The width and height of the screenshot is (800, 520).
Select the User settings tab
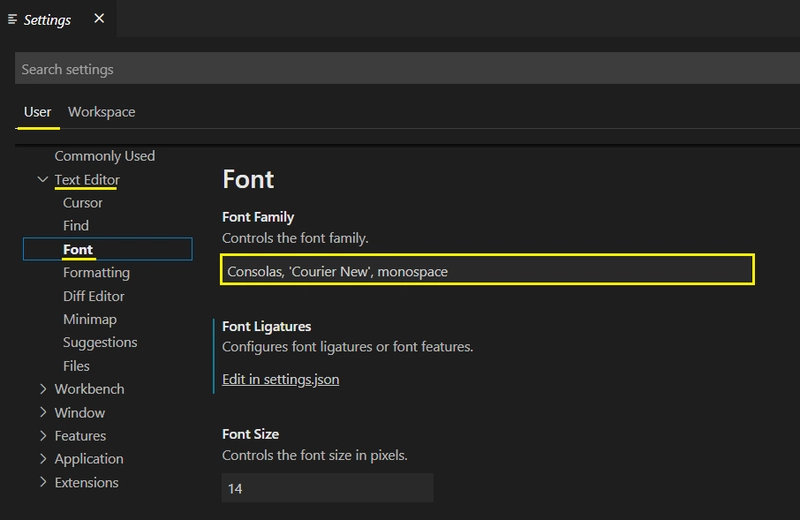tap(38, 112)
